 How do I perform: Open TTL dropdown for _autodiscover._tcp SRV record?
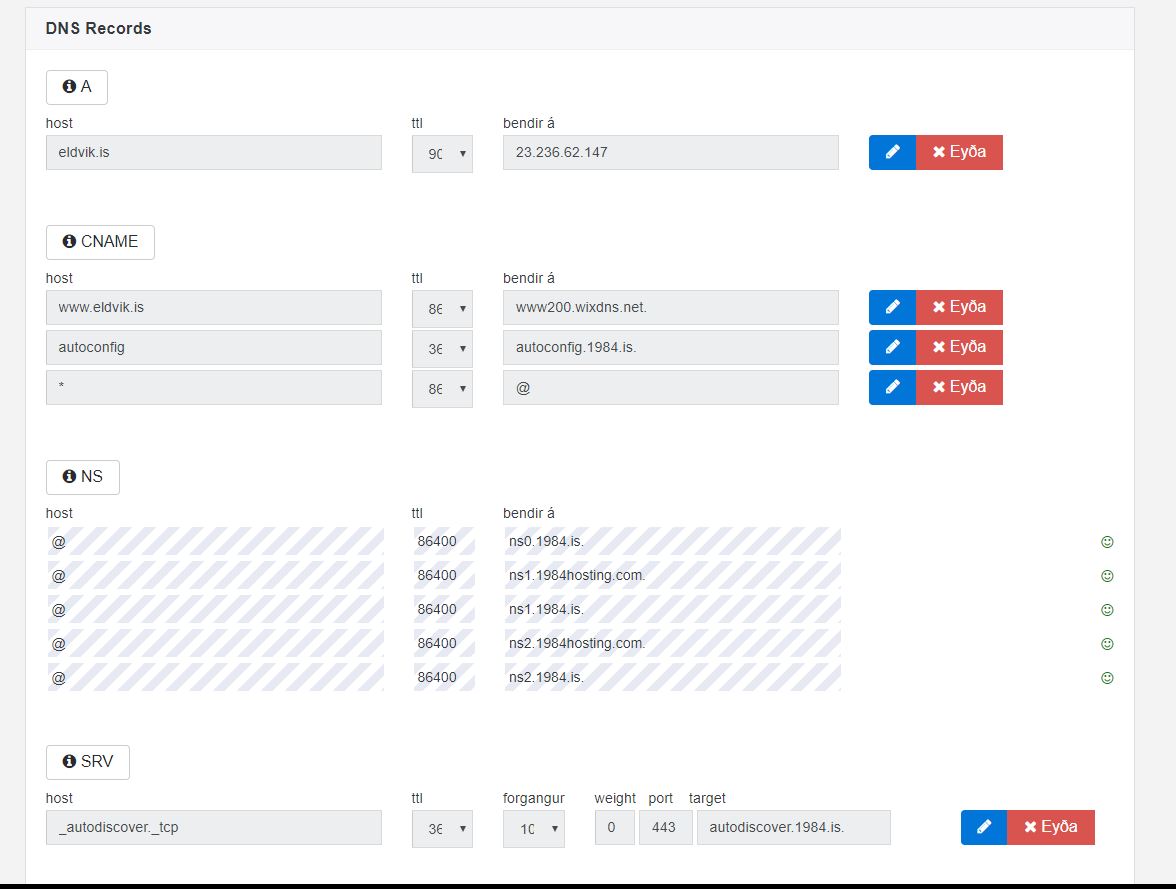click(442, 828)
